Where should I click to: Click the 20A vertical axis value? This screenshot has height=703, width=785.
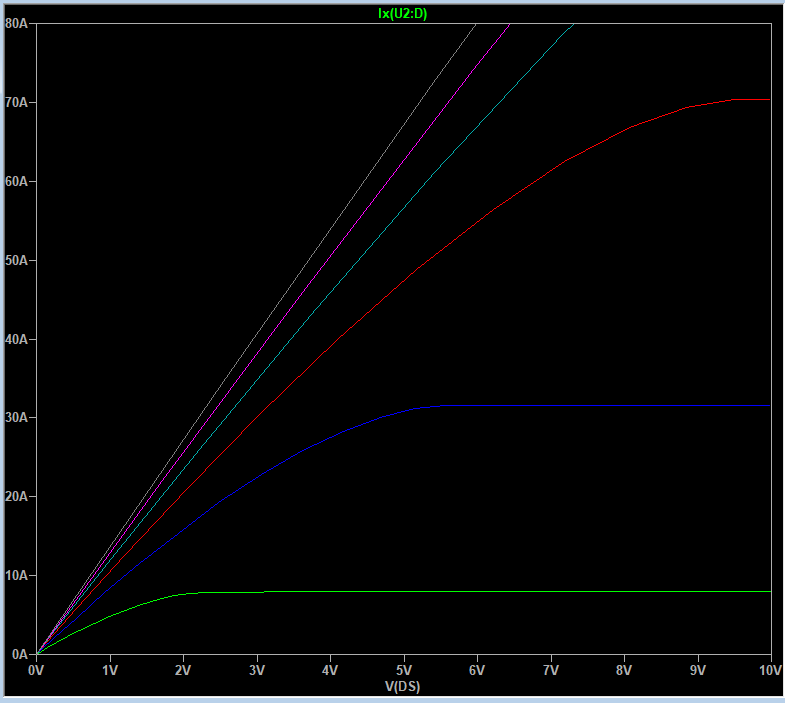pos(16,496)
